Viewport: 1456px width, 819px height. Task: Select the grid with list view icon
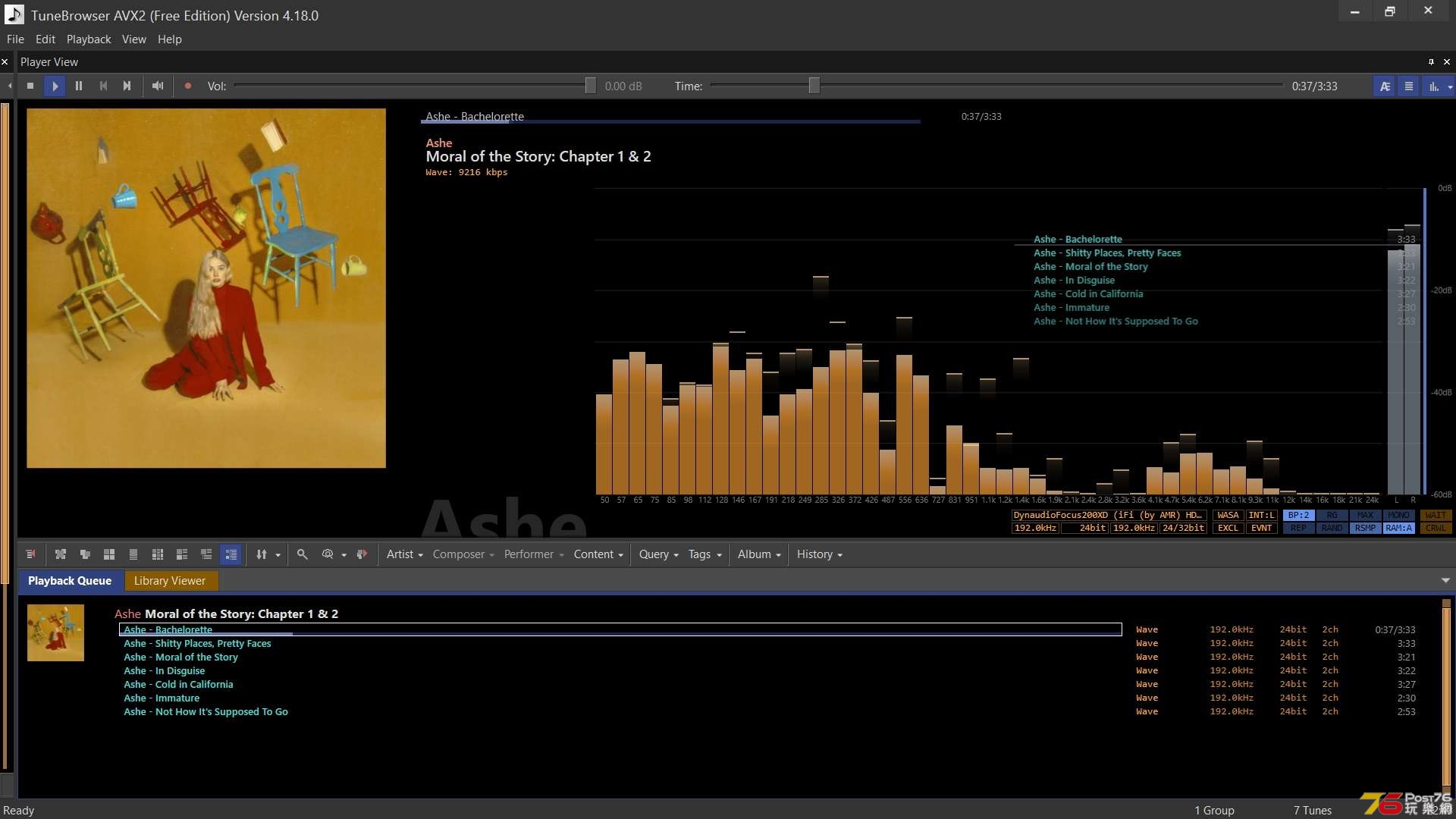158,554
